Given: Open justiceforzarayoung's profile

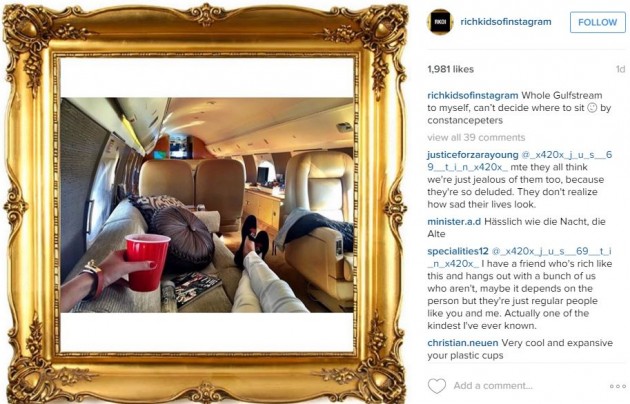Looking at the screenshot, I should tap(473, 155).
